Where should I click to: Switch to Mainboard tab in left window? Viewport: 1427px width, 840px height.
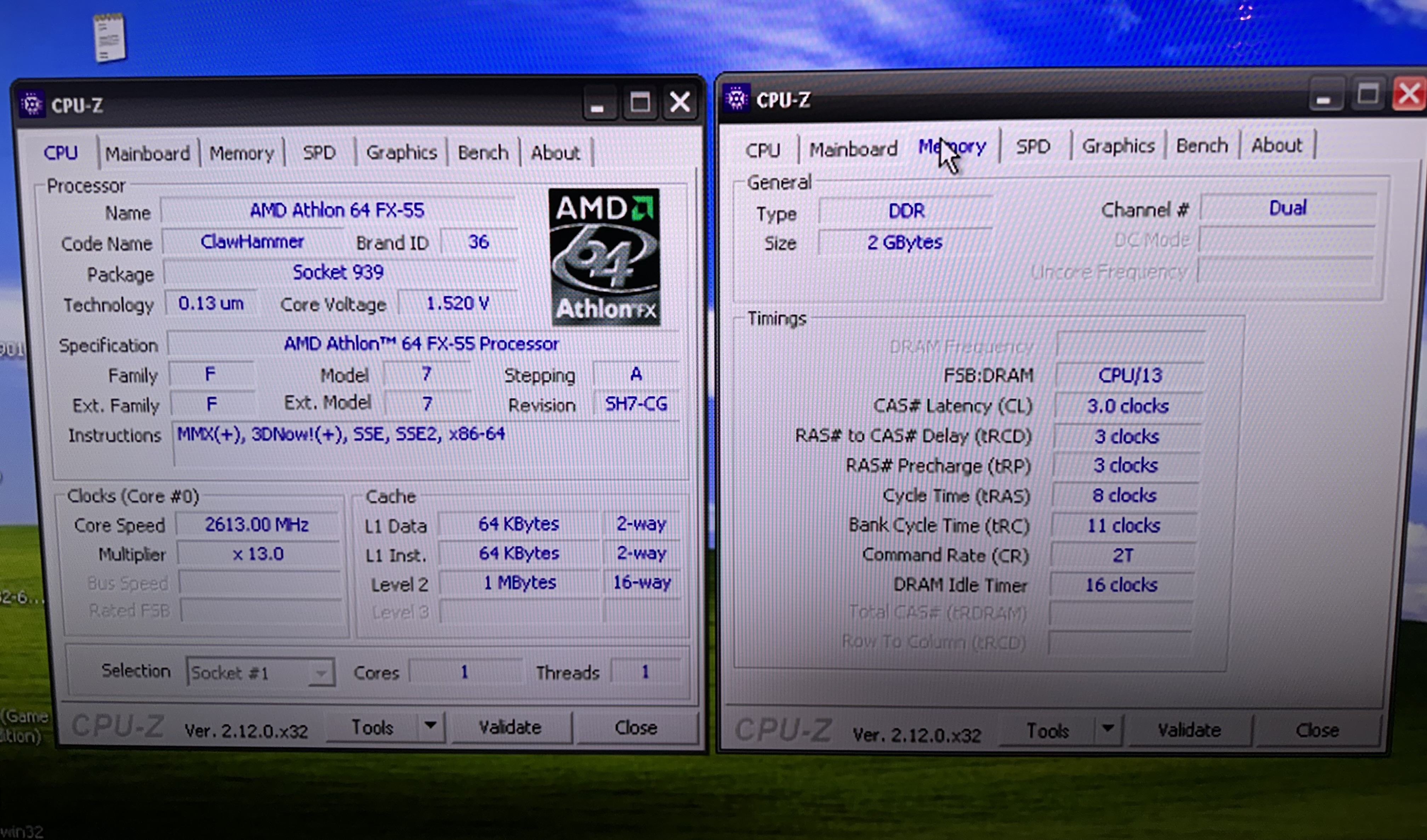click(147, 153)
